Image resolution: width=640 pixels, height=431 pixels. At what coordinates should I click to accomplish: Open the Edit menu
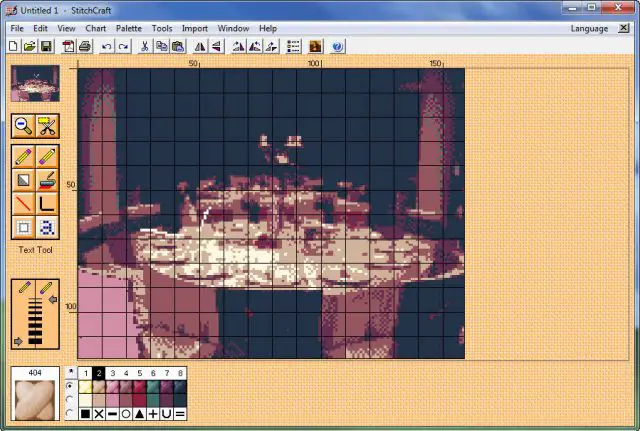(x=40, y=29)
